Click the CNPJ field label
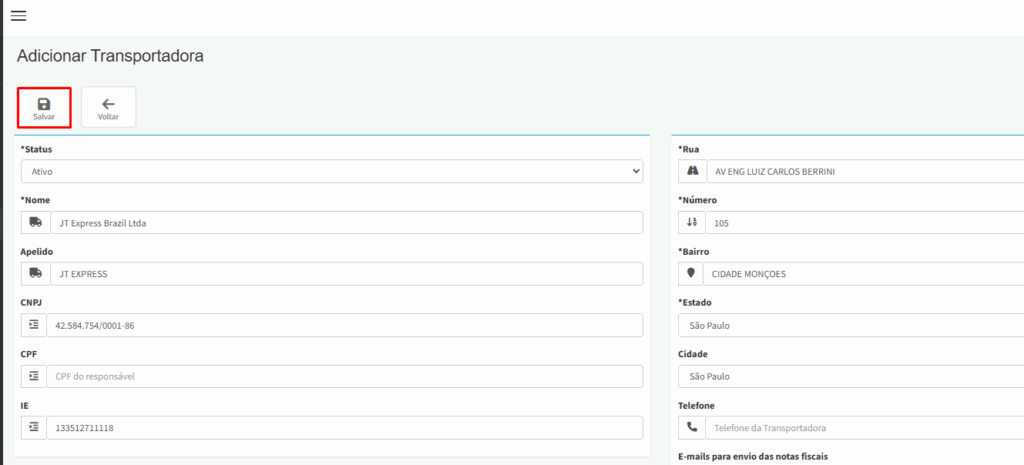The height and width of the screenshot is (465, 1024). (x=31, y=302)
